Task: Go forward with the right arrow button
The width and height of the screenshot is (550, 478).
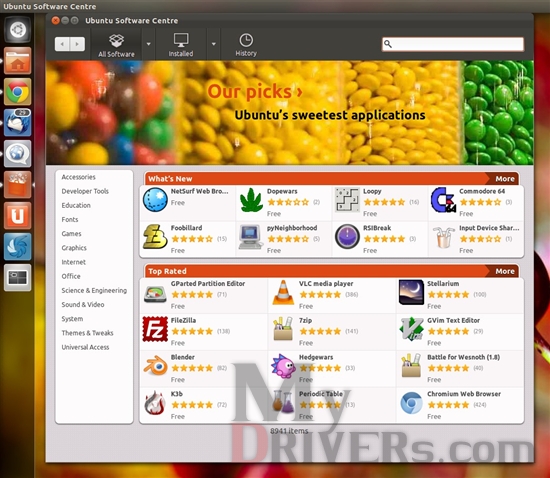Action: pos(78,44)
